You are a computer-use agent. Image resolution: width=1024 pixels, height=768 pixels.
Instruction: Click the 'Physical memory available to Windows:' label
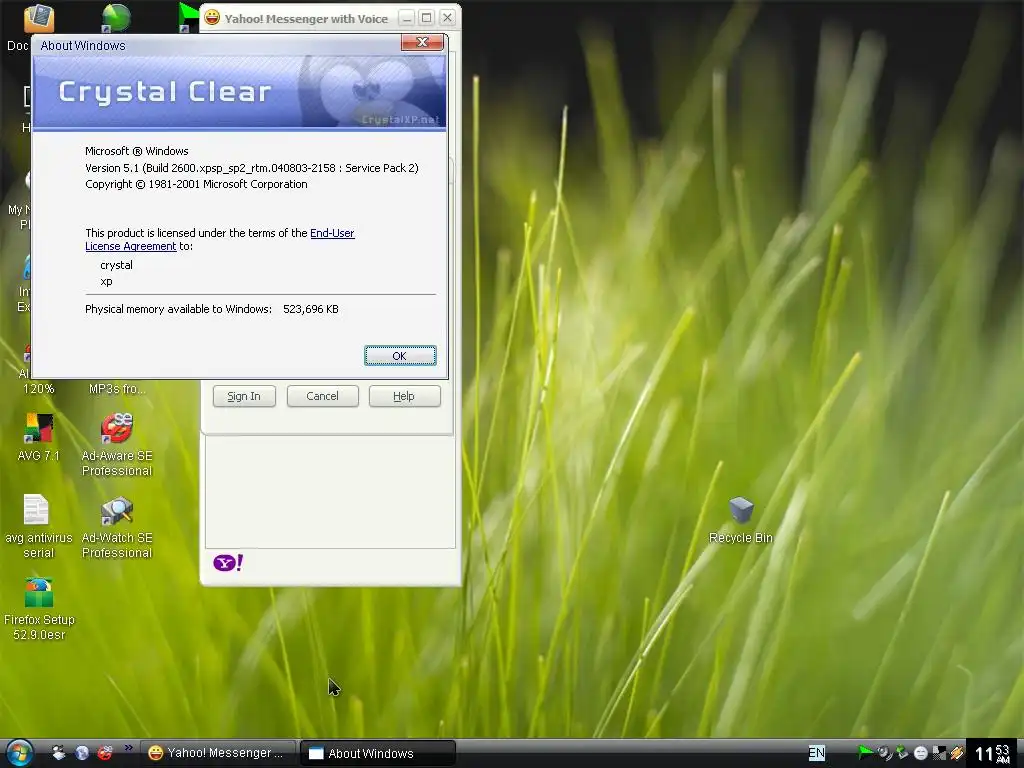[178, 310]
